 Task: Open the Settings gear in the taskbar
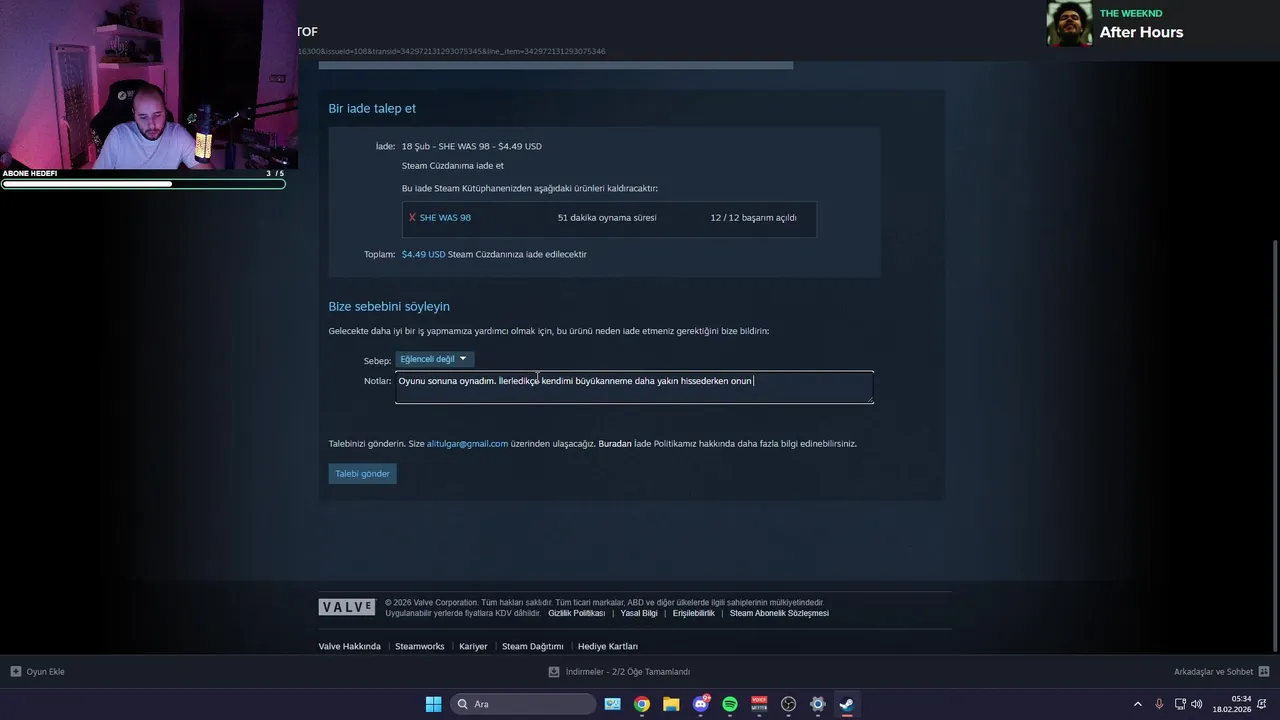[x=817, y=704]
